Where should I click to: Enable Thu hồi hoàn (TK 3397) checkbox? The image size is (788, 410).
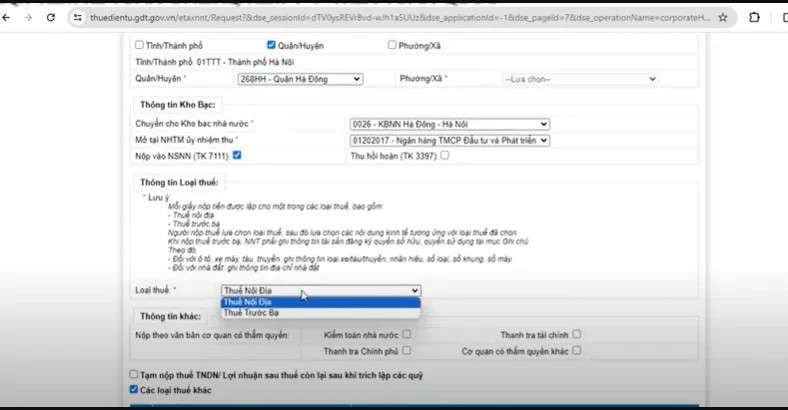(x=444, y=156)
